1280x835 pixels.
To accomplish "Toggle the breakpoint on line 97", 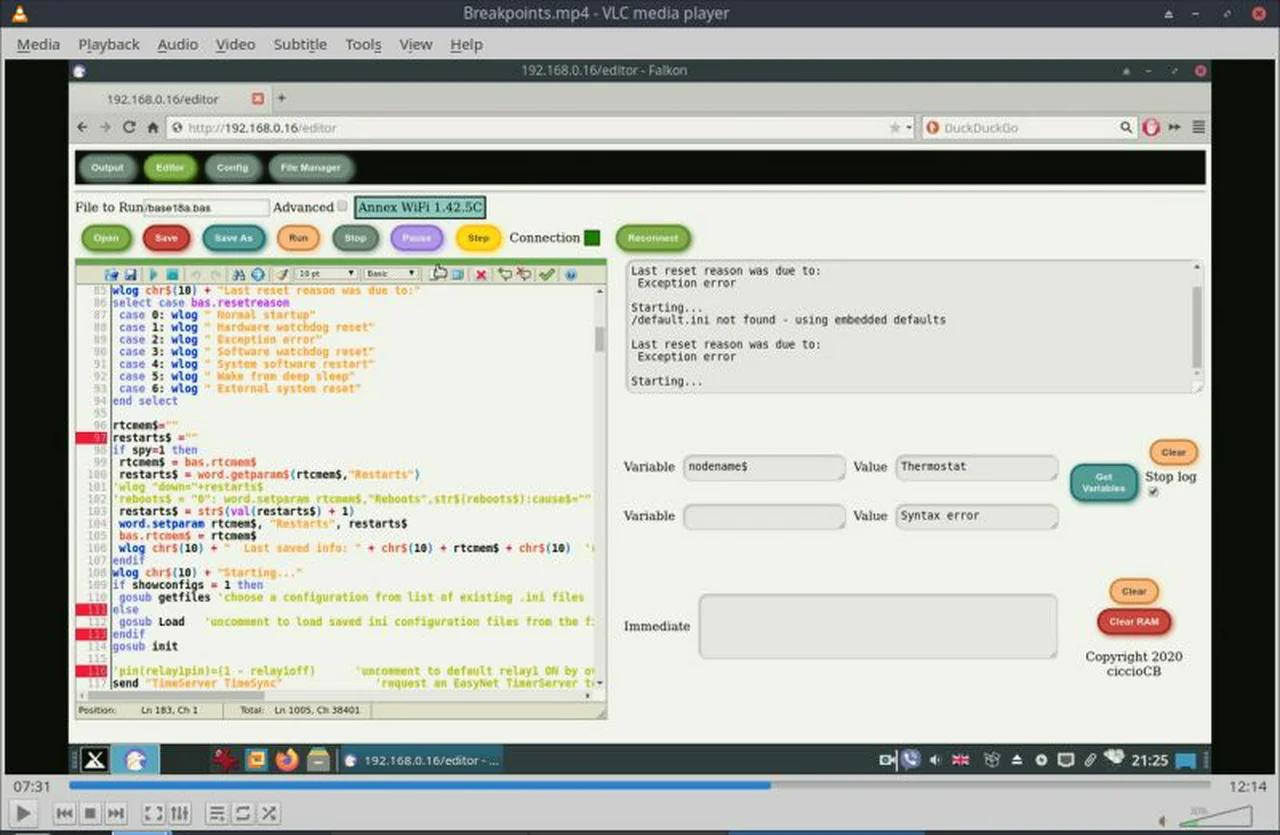I will tap(91, 437).
